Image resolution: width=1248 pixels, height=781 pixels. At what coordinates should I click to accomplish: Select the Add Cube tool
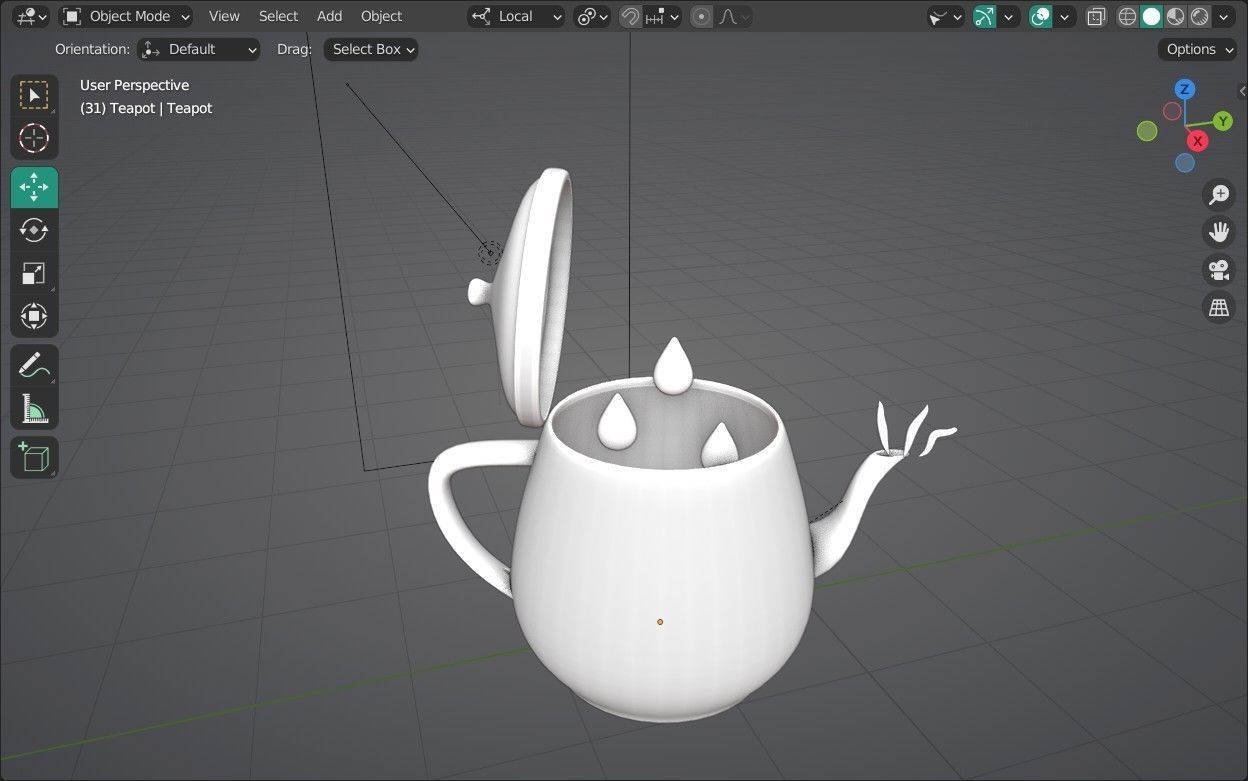pos(33,457)
